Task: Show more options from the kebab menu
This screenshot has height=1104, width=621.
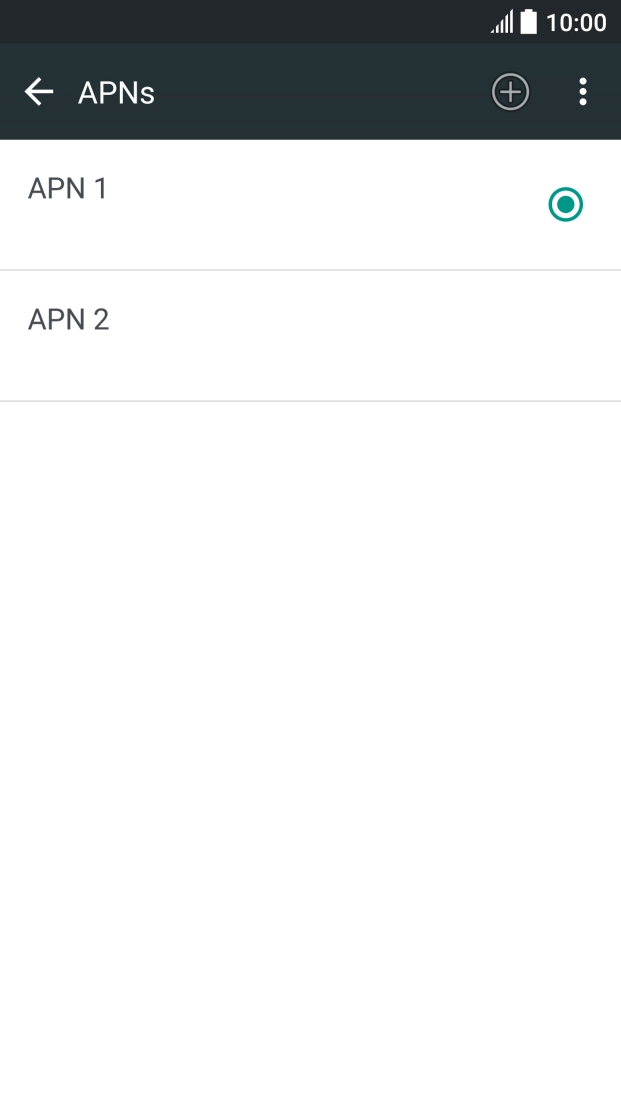Action: (583, 91)
